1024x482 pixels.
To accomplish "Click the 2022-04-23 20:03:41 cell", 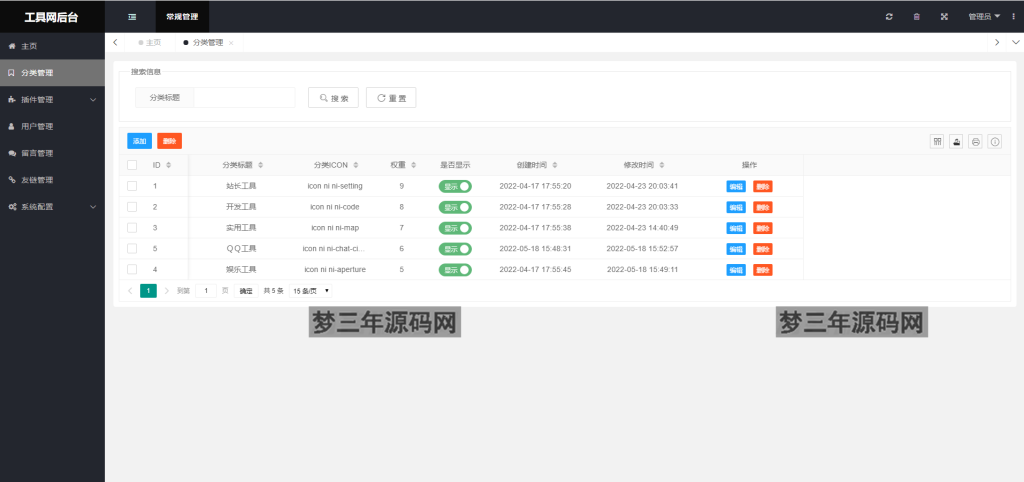I will click(643, 186).
